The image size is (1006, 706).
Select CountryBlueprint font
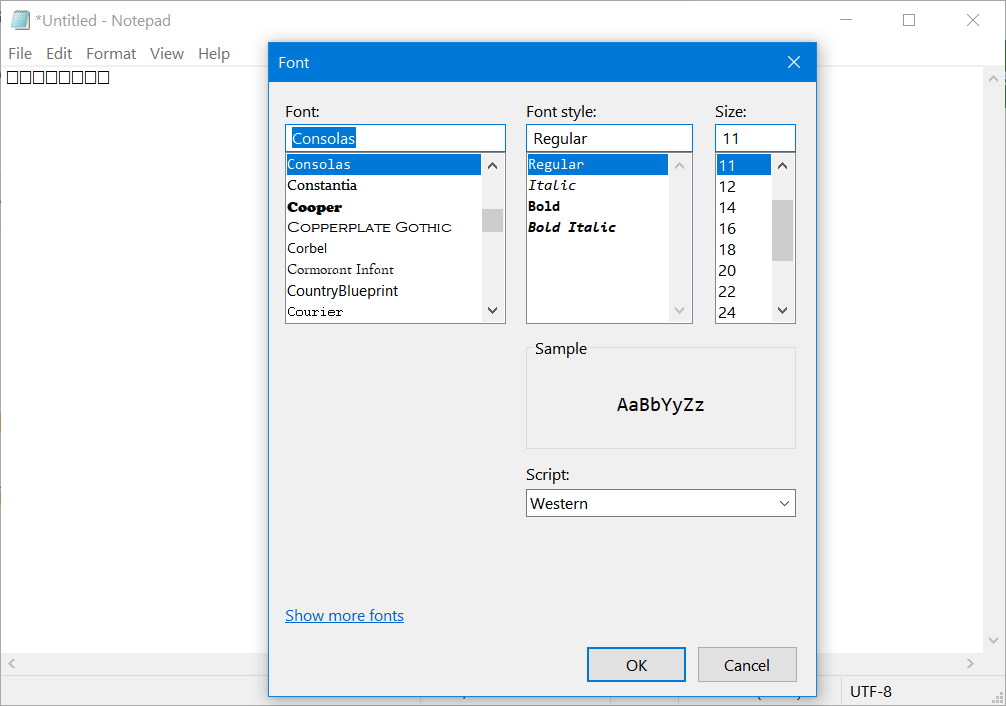click(x=384, y=291)
